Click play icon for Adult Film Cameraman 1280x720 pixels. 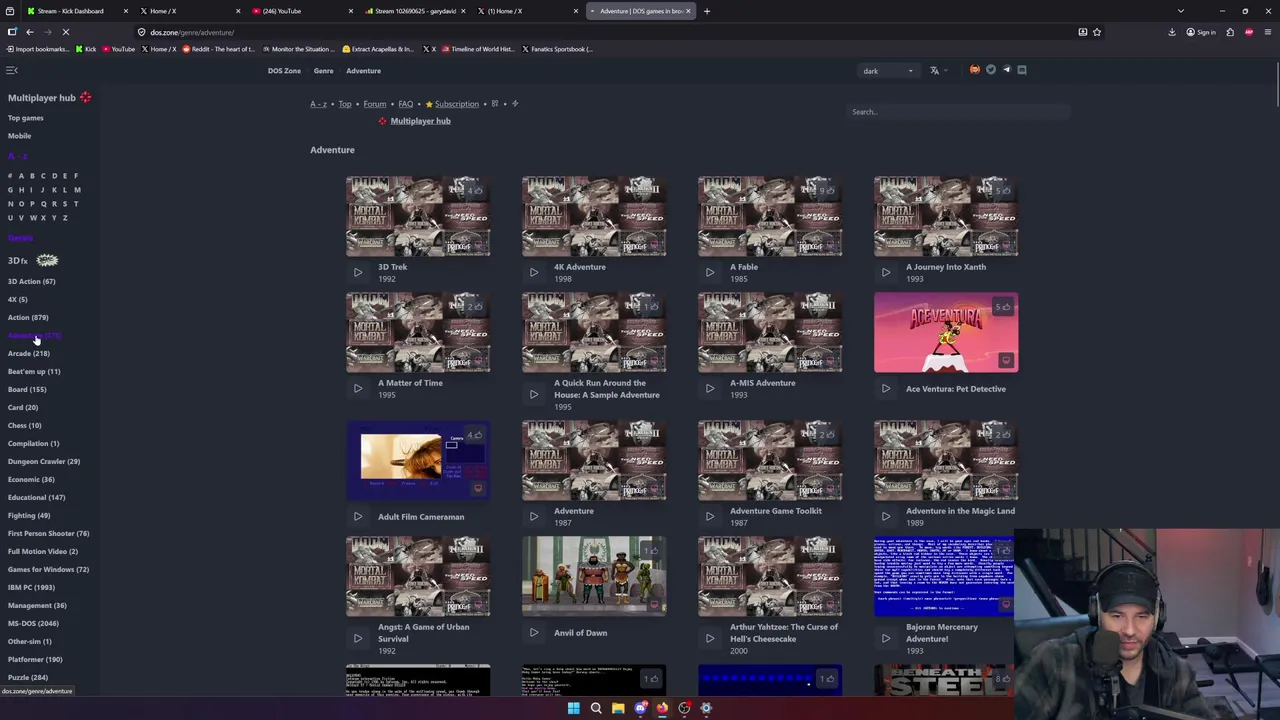358,516
